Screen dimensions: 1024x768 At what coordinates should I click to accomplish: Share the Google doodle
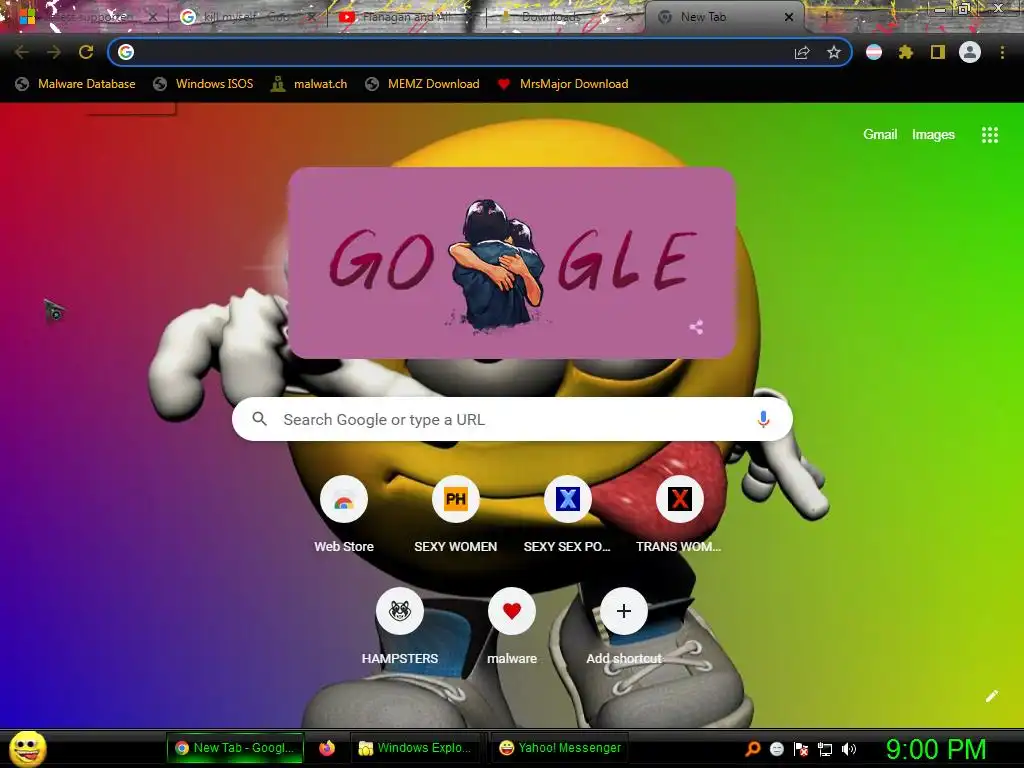(696, 327)
